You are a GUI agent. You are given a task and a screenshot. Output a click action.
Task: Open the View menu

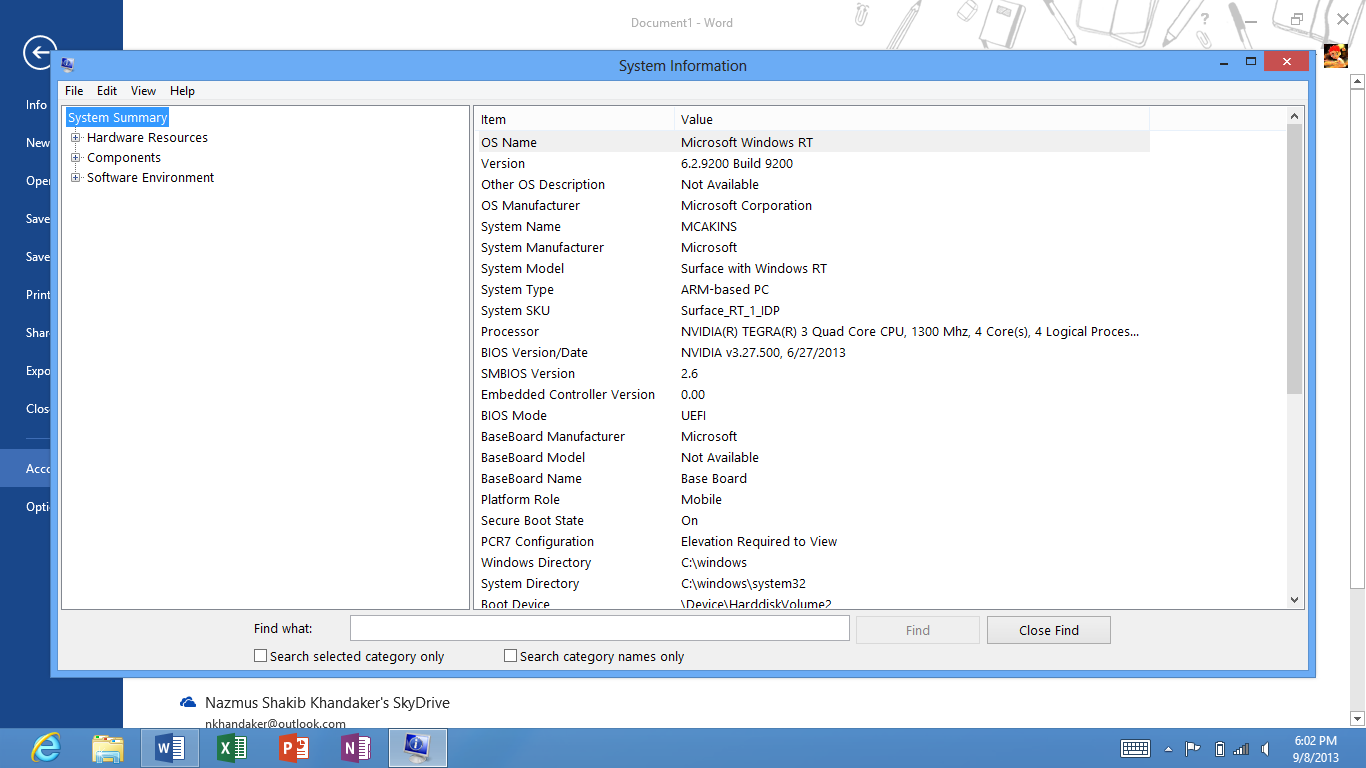pyautogui.click(x=143, y=90)
